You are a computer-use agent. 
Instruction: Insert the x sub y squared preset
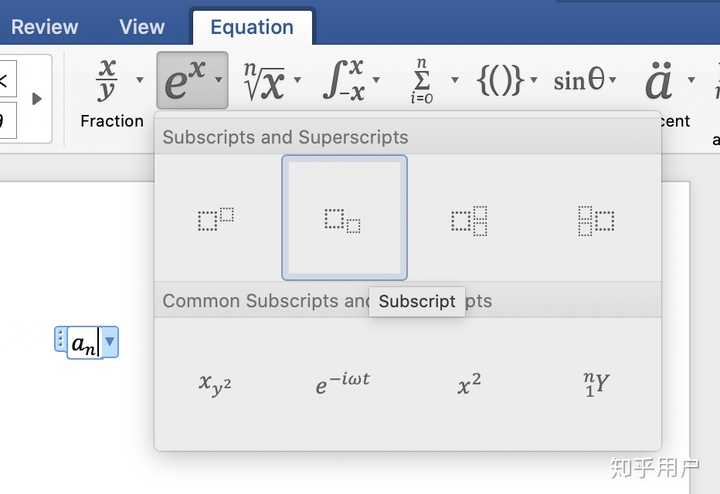tap(215, 384)
